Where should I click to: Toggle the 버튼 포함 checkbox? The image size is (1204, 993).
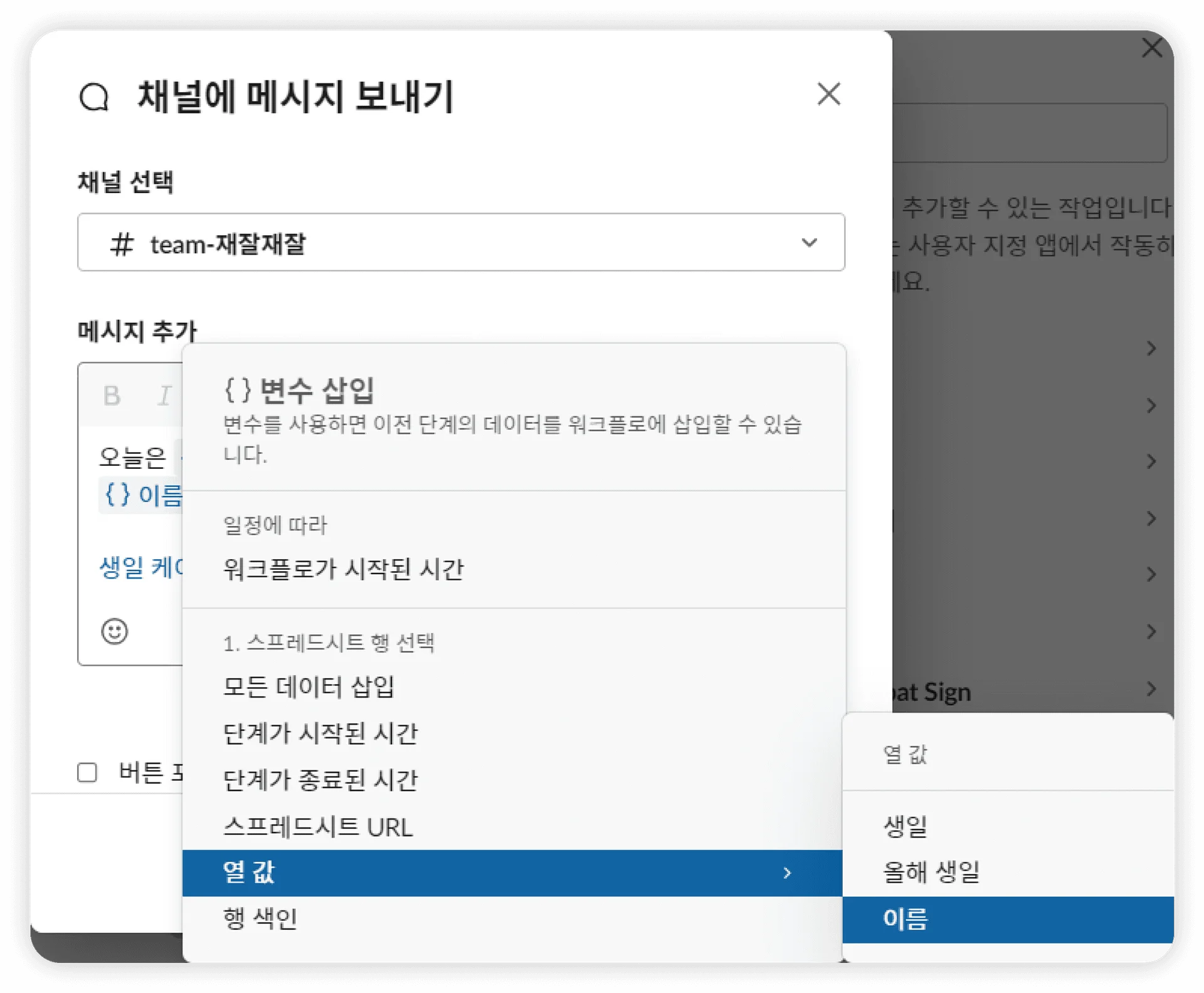[87, 772]
